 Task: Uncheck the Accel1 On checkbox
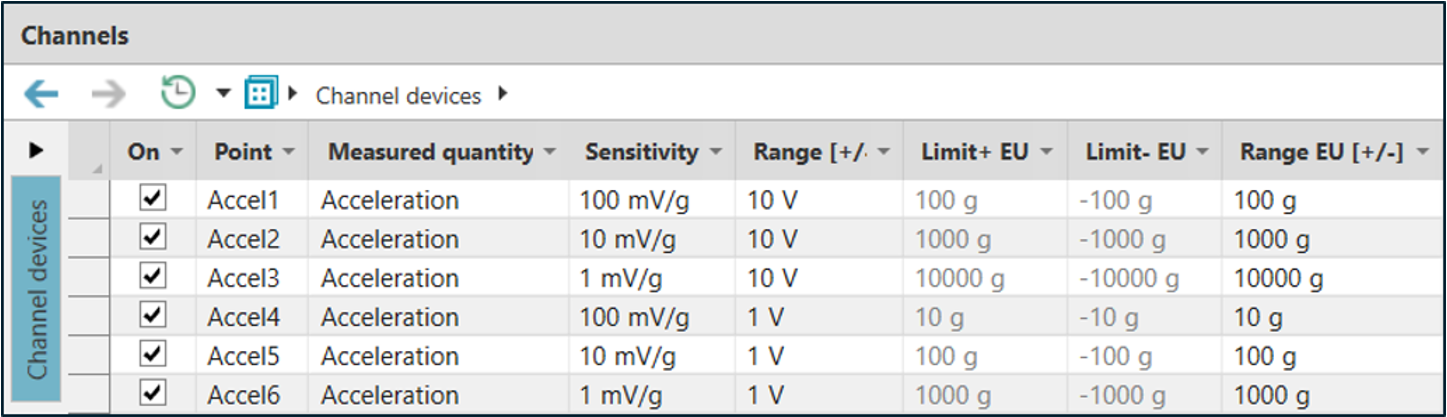[152, 200]
